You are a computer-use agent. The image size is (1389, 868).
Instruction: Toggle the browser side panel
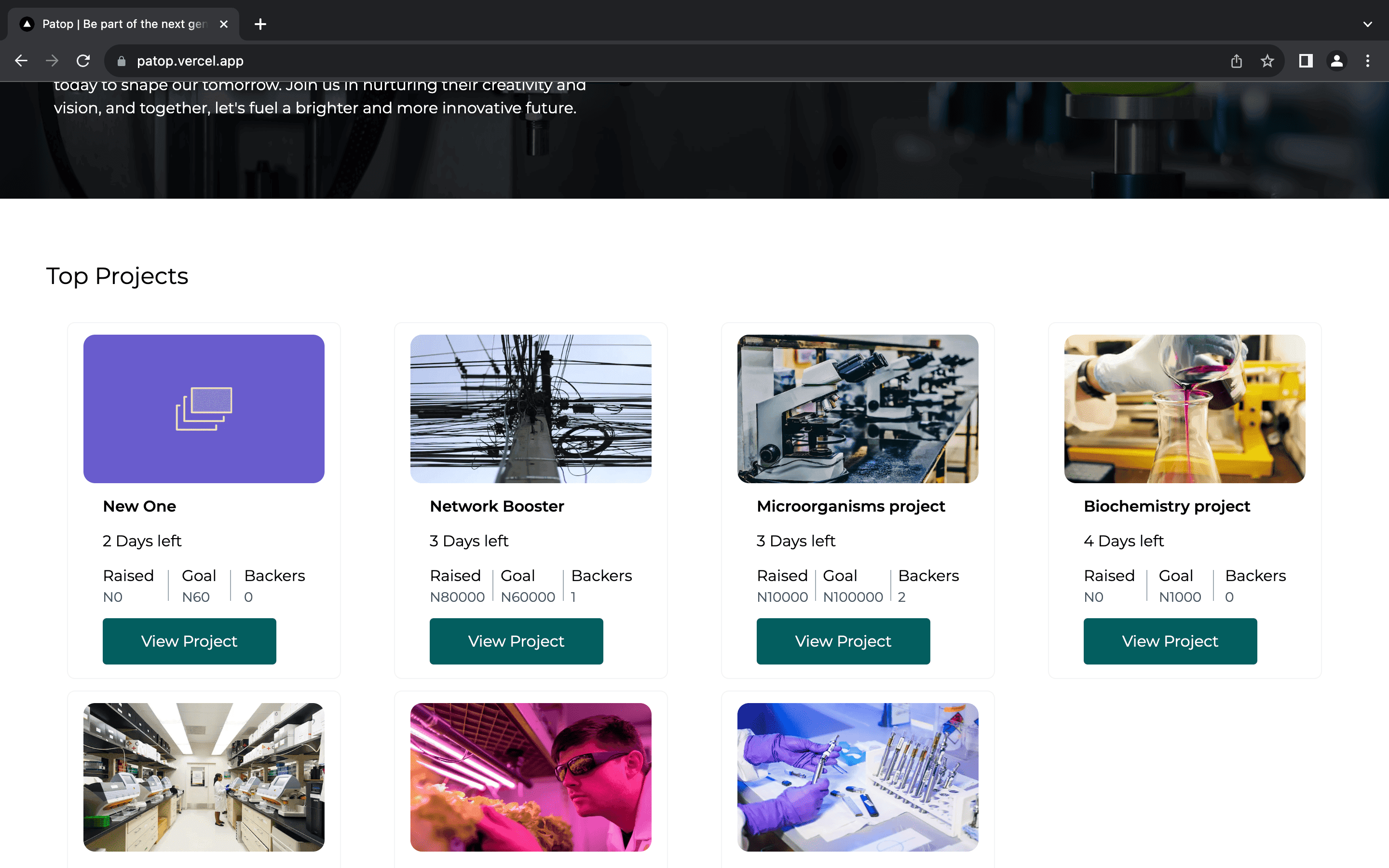[x=1306, y=61]
